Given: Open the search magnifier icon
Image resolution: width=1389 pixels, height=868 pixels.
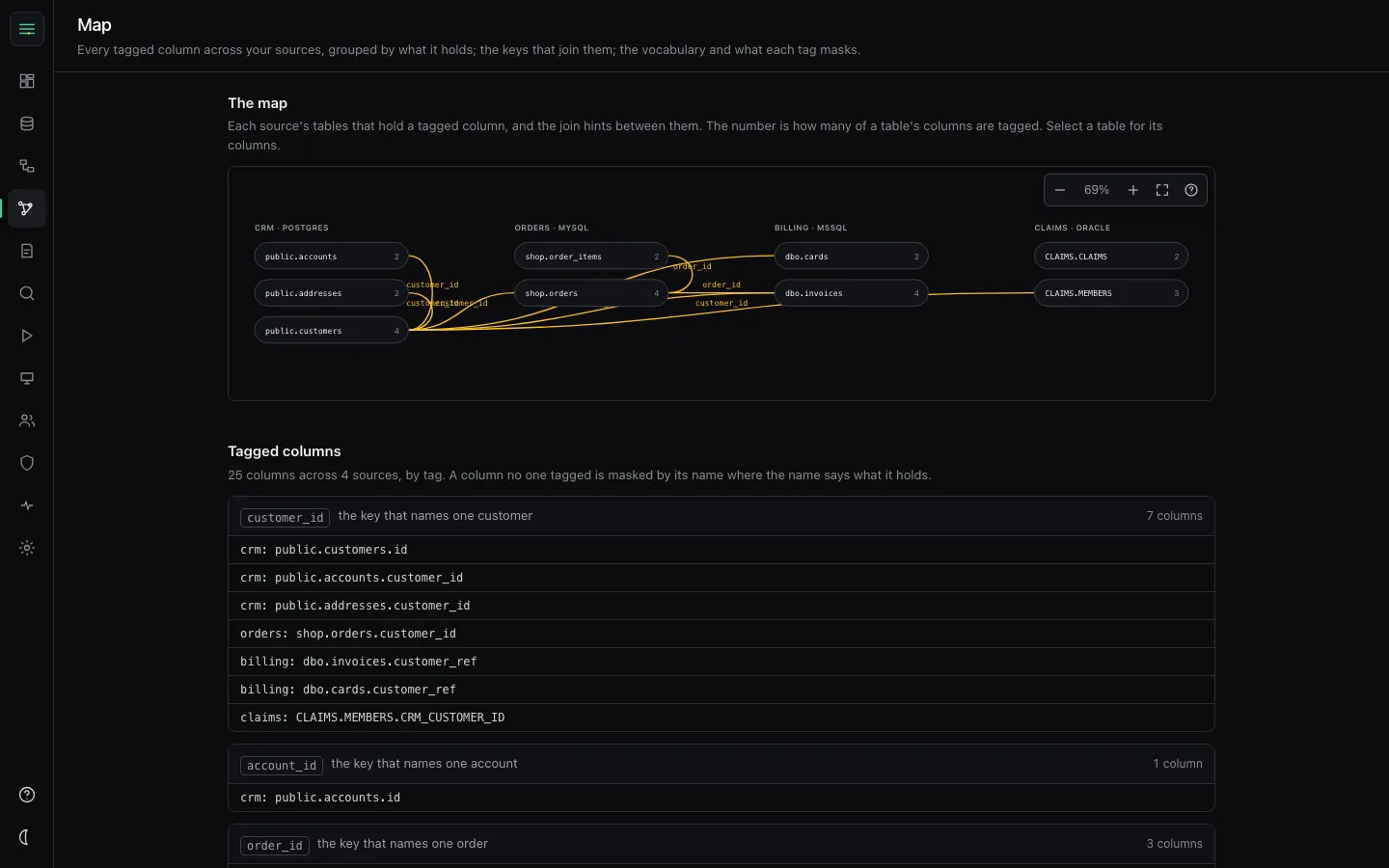Looking at the screenshot, I should pyautogui.click(x=27, y=293).
